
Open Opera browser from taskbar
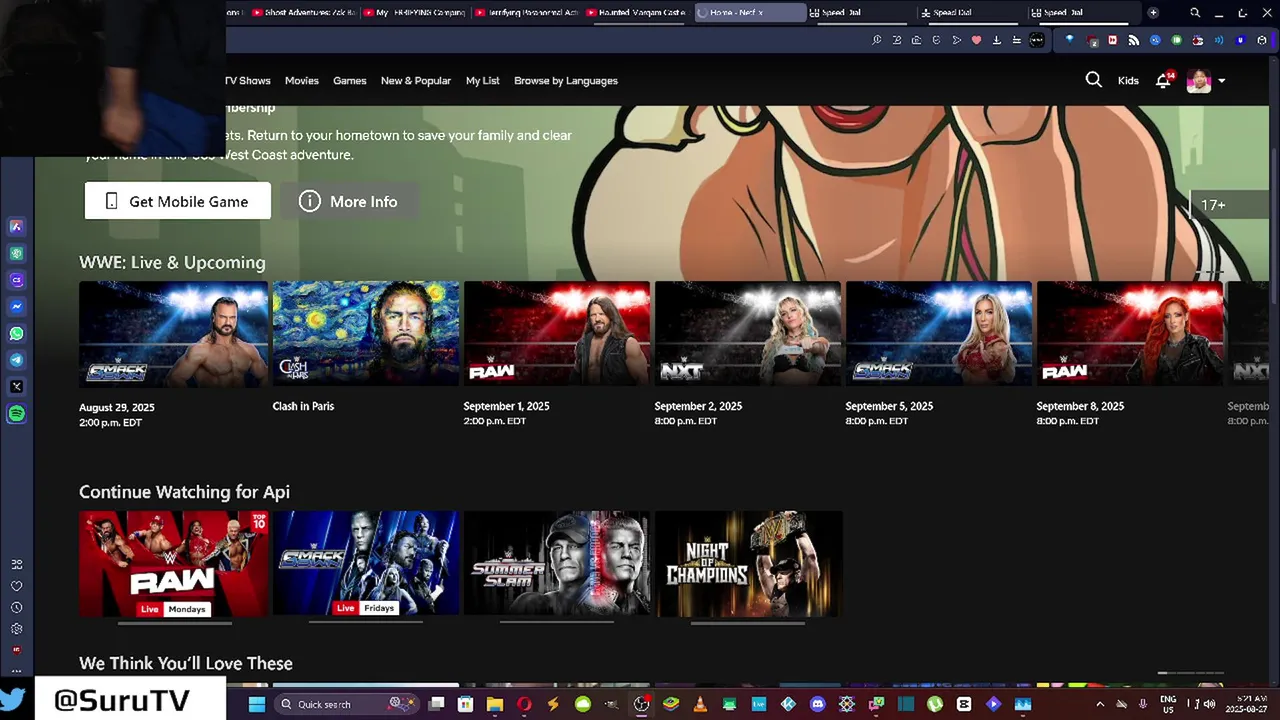(524, 704)
